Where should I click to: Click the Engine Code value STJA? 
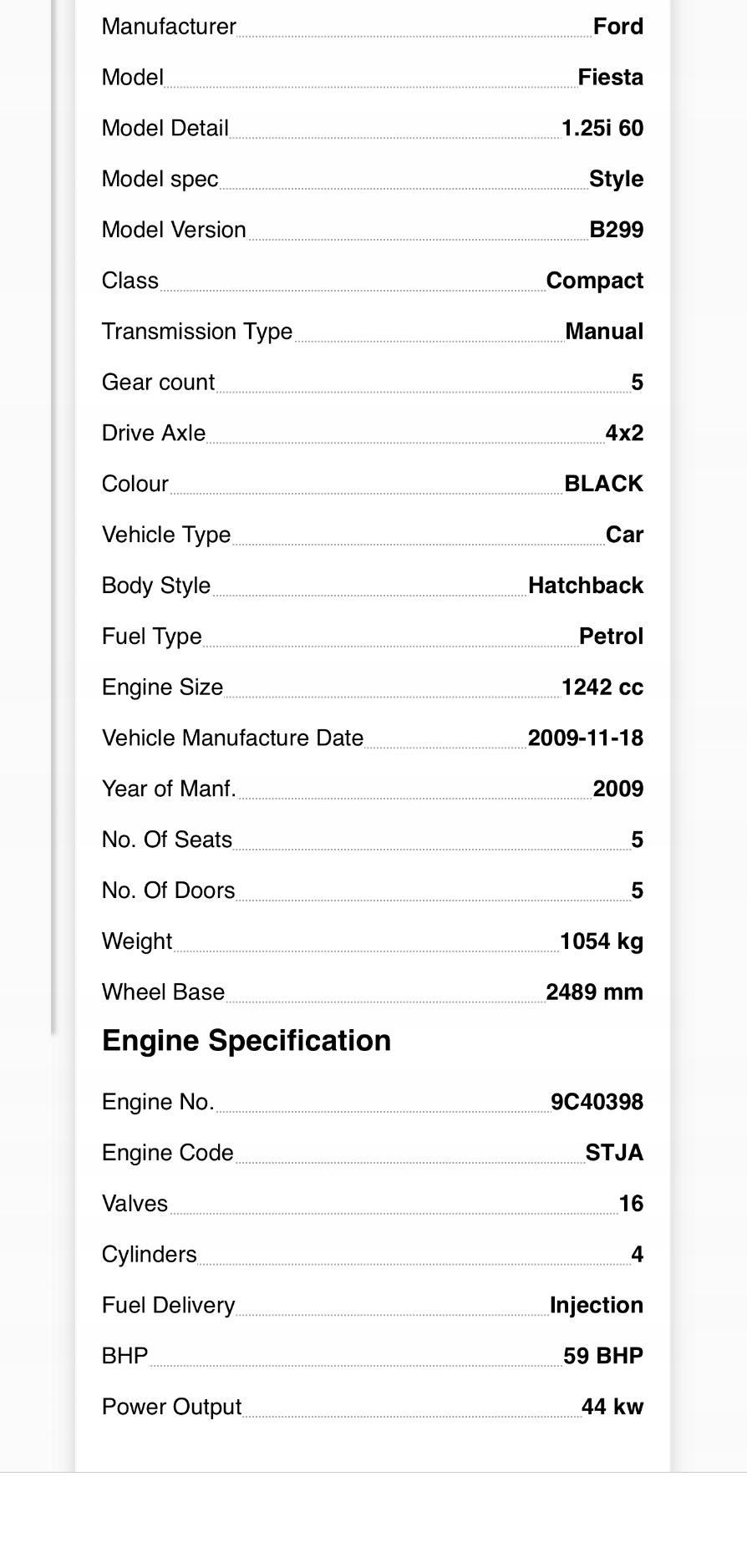(x=615, y=1153)
